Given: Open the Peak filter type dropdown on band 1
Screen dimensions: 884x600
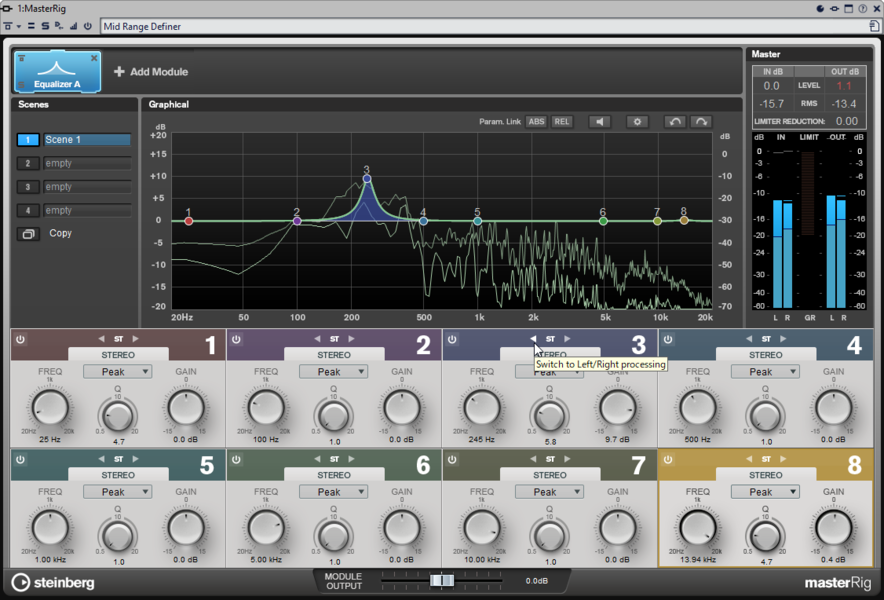Looking at the screenshot, I should pyautogui.click(x=117, y=372).
